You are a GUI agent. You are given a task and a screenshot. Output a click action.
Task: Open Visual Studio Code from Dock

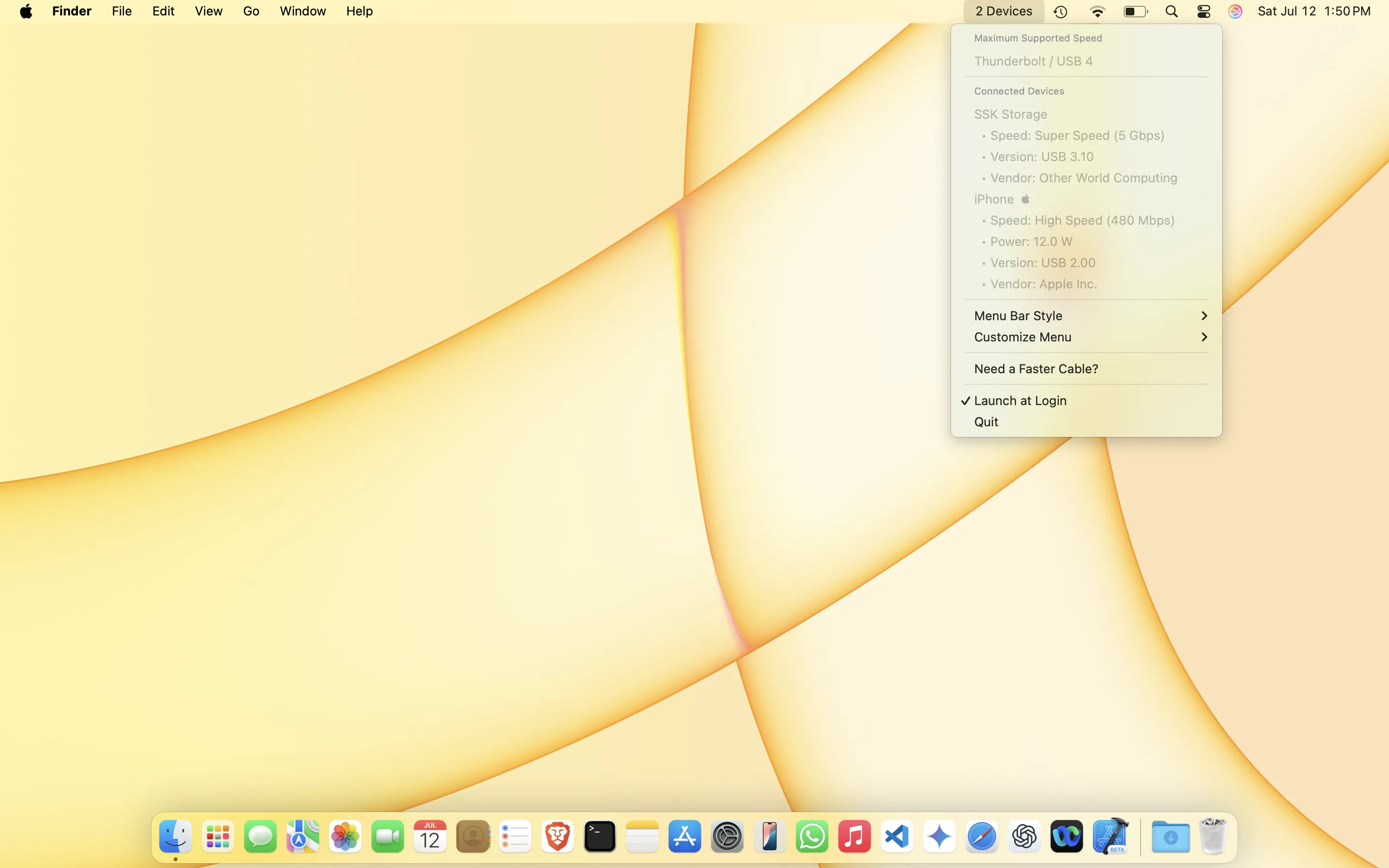(x=897, y=837)
